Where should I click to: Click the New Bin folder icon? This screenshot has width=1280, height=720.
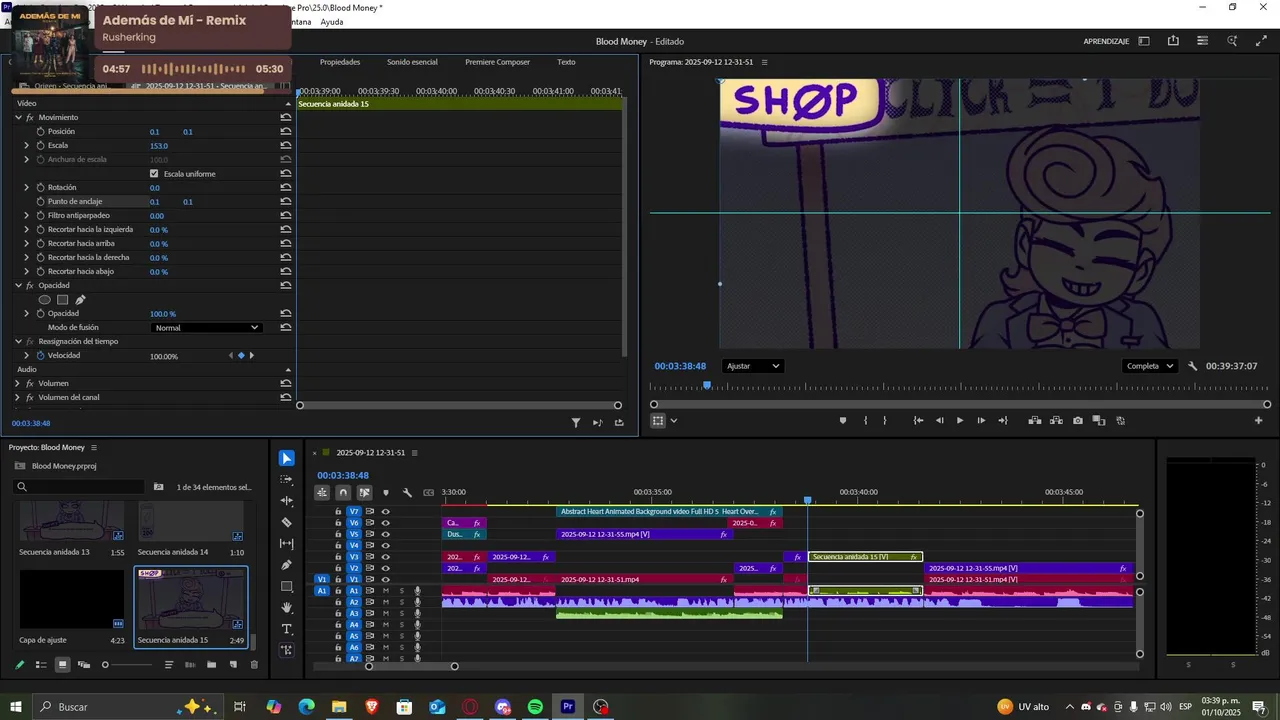click(x=212, y=664)
